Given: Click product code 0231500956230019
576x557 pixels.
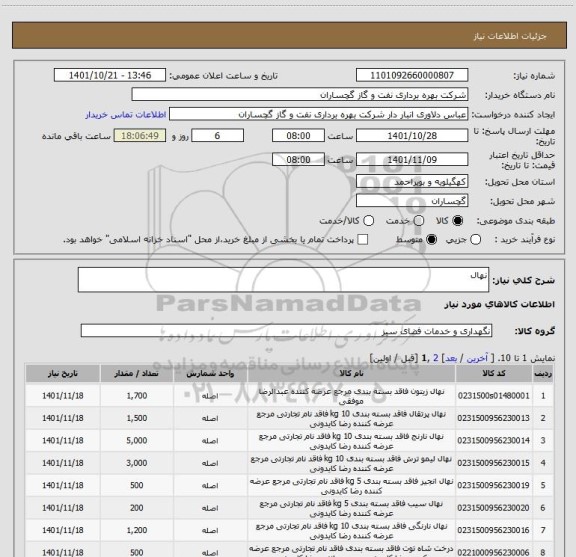Looking at the screenshot, I should tap(494, 485).
